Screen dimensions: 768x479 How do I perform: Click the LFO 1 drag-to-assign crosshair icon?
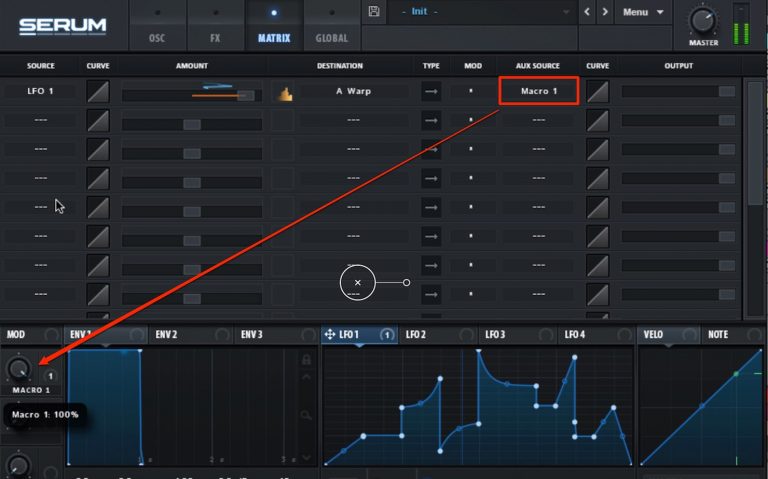(x=330, y=334)
